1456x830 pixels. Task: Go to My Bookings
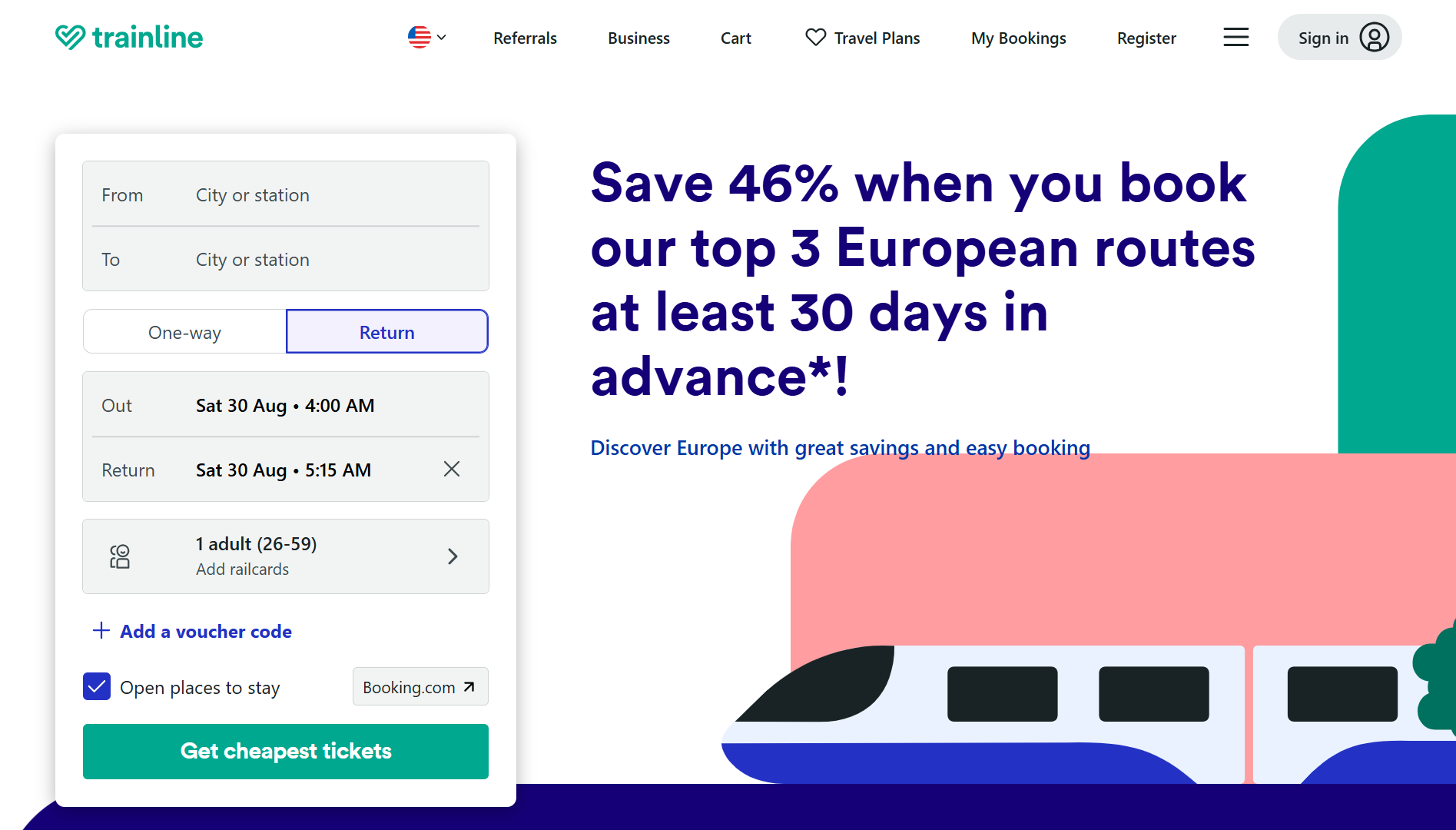pos(1018,38)
